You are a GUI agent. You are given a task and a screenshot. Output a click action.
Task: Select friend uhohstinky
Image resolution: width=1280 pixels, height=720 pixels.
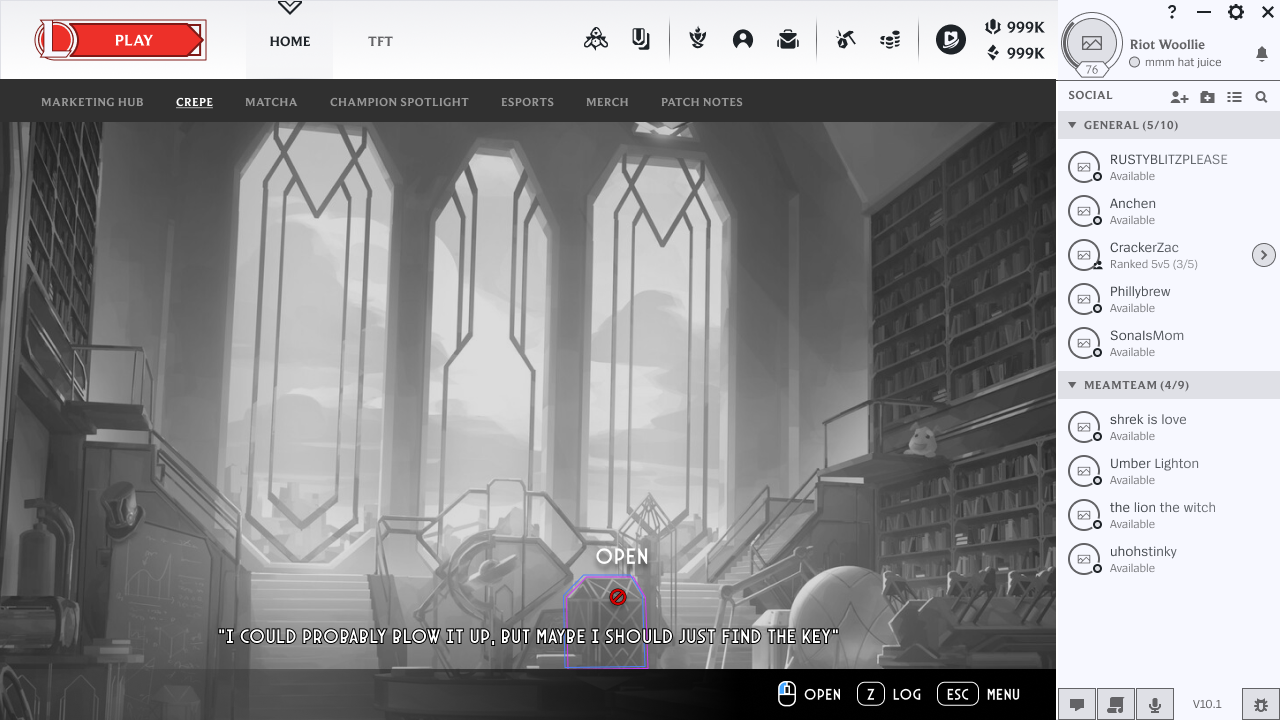tap(1168, 559)
